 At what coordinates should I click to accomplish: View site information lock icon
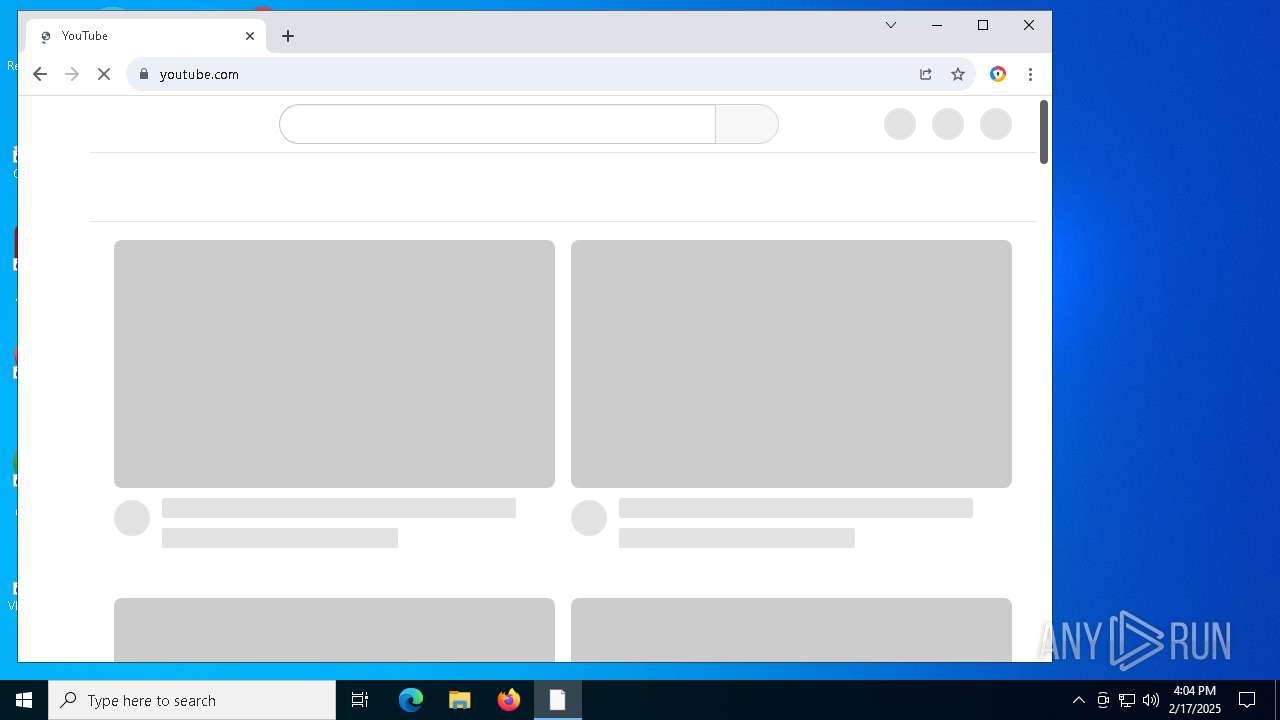click(144, 74)
